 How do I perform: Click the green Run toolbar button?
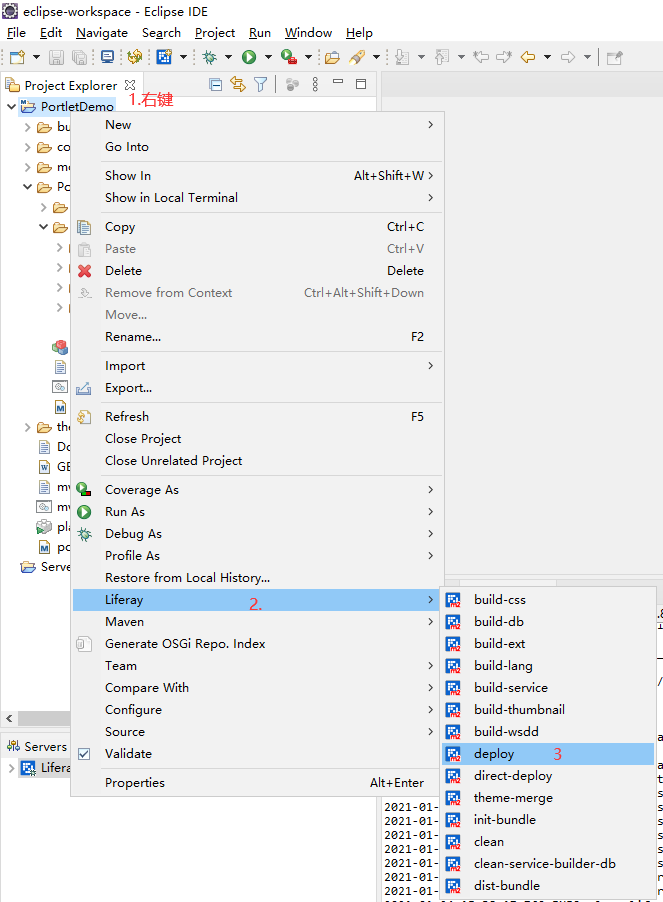click(x=249, y=57)
